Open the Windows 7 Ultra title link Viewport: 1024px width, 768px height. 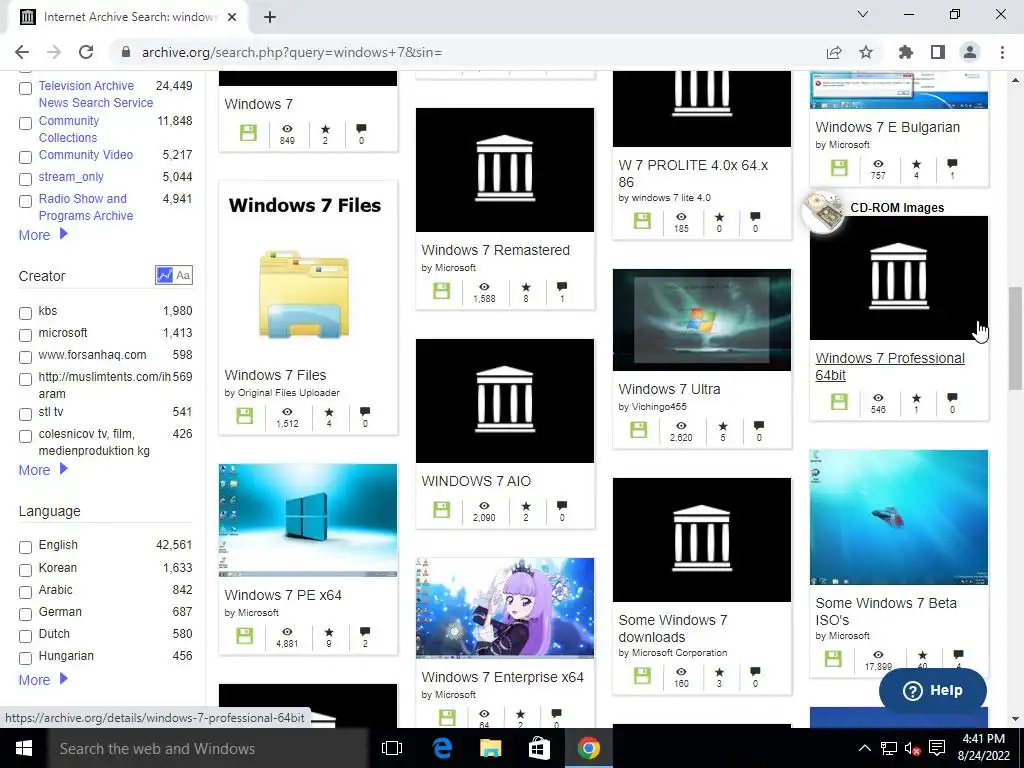click(669, 389)
